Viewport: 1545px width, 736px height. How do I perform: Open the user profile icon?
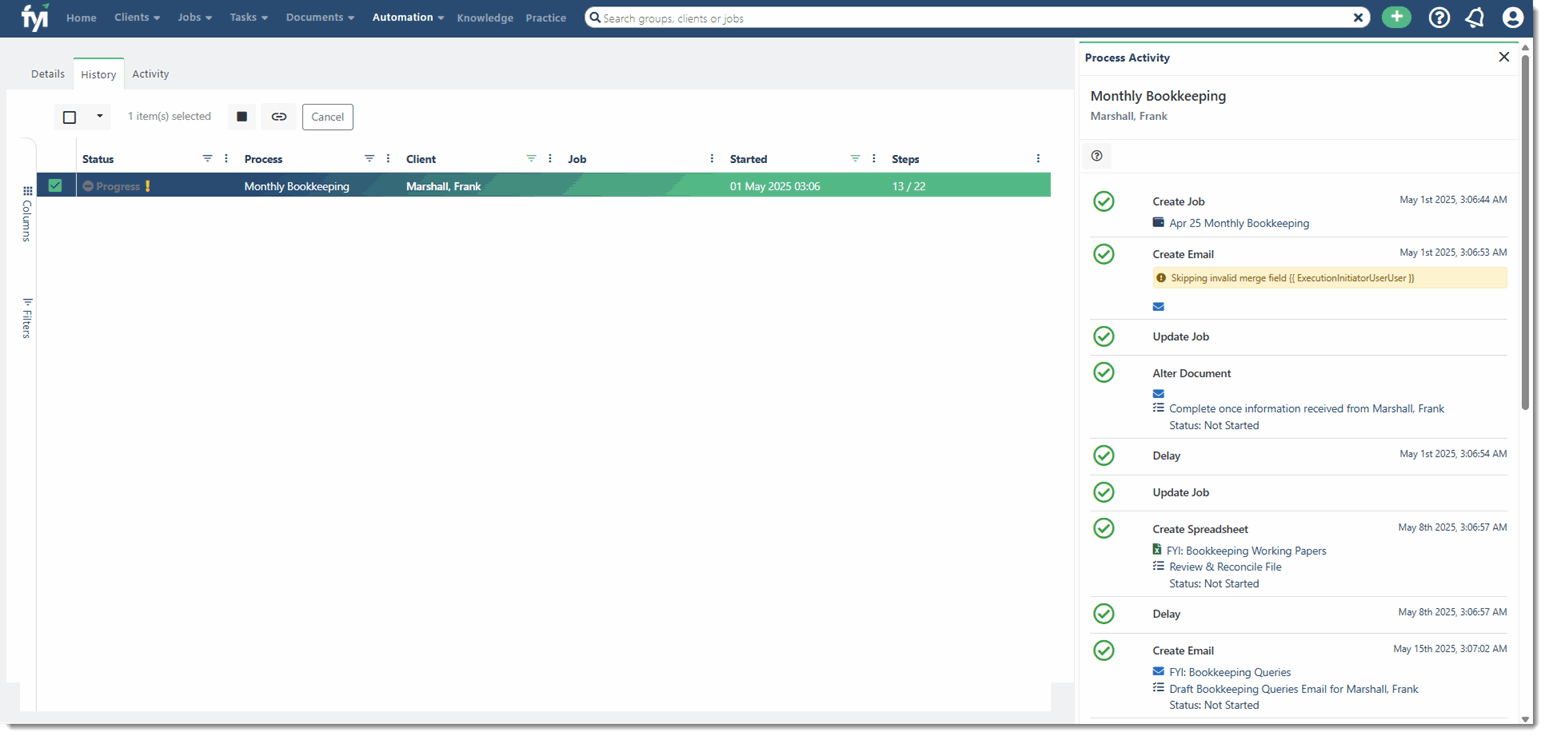pos(1512,17)
